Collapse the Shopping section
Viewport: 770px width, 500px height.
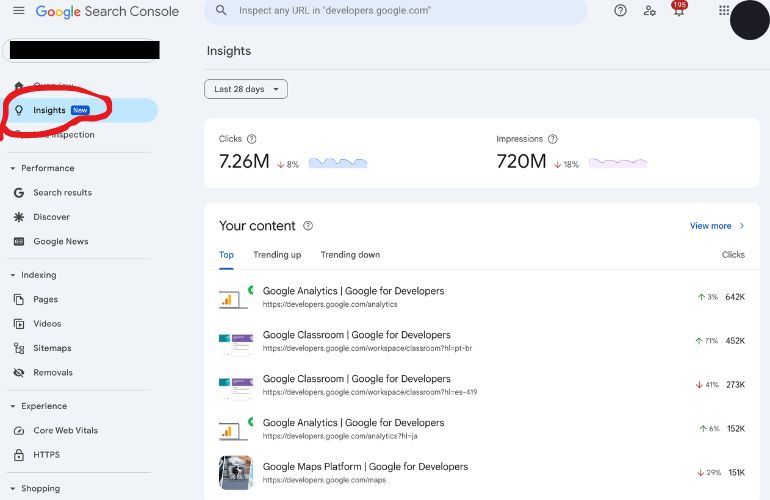point(13,489)
